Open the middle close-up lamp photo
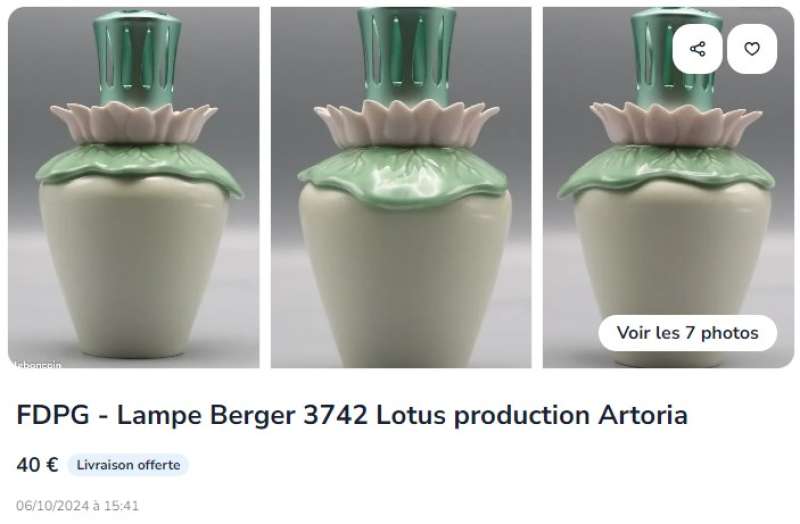The image size is (800, 524). (x=401, y=187)
